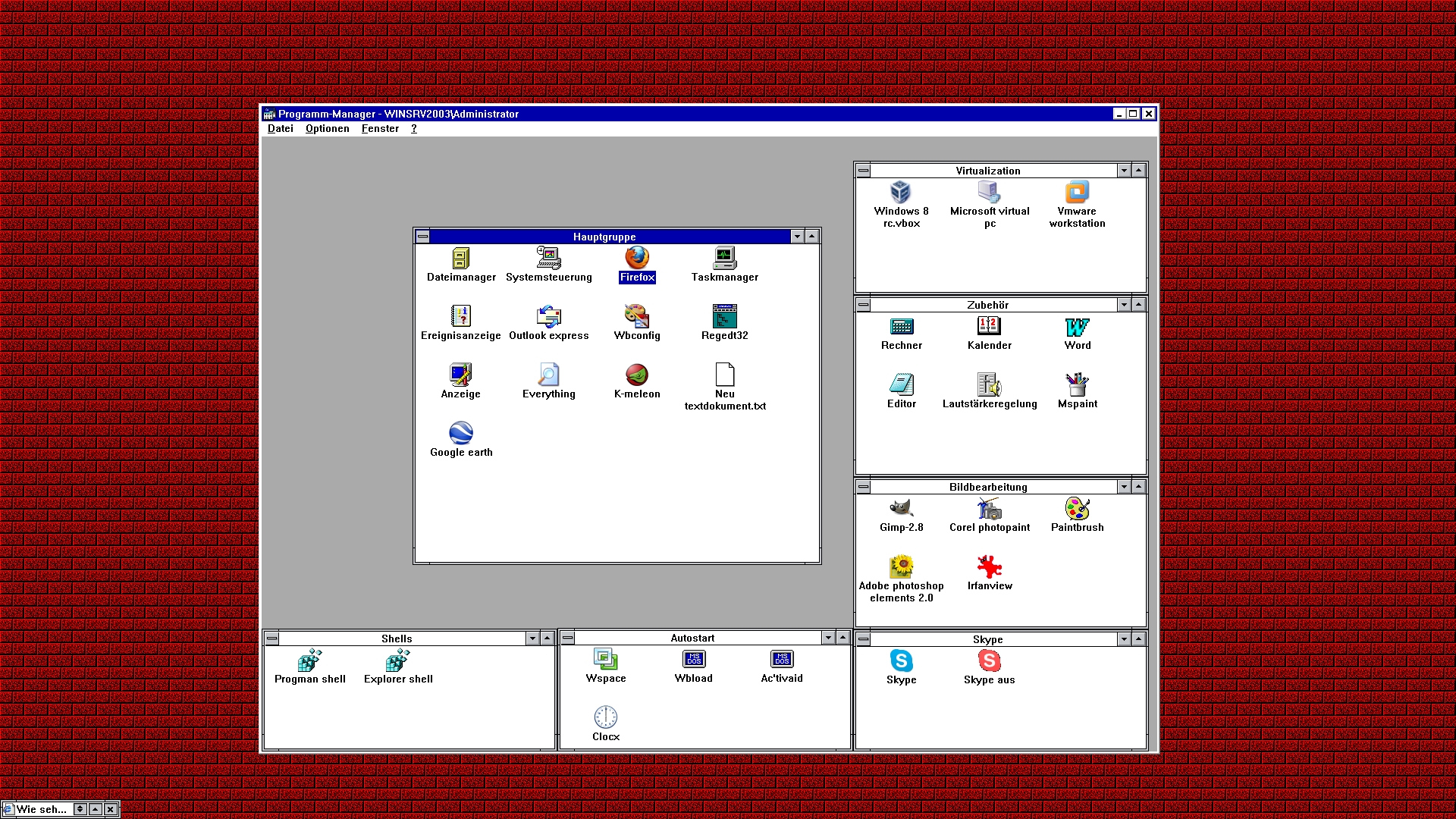The width and height of the screenshot is (1456, 819).
Task: Open the Gimp-2.8 icon
Action: (901, 509)
